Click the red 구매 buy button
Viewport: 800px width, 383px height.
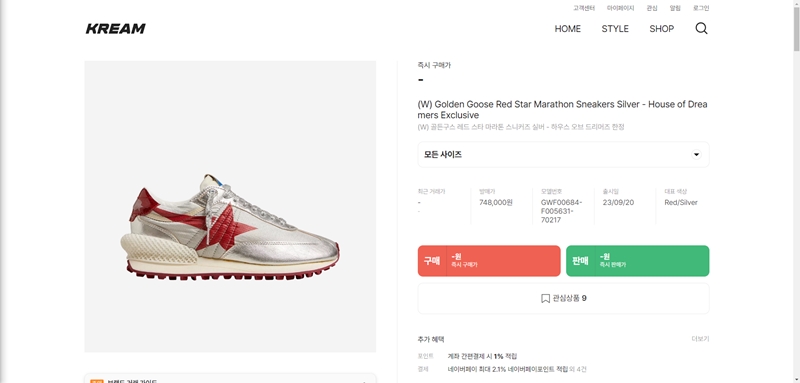point(489,261)
